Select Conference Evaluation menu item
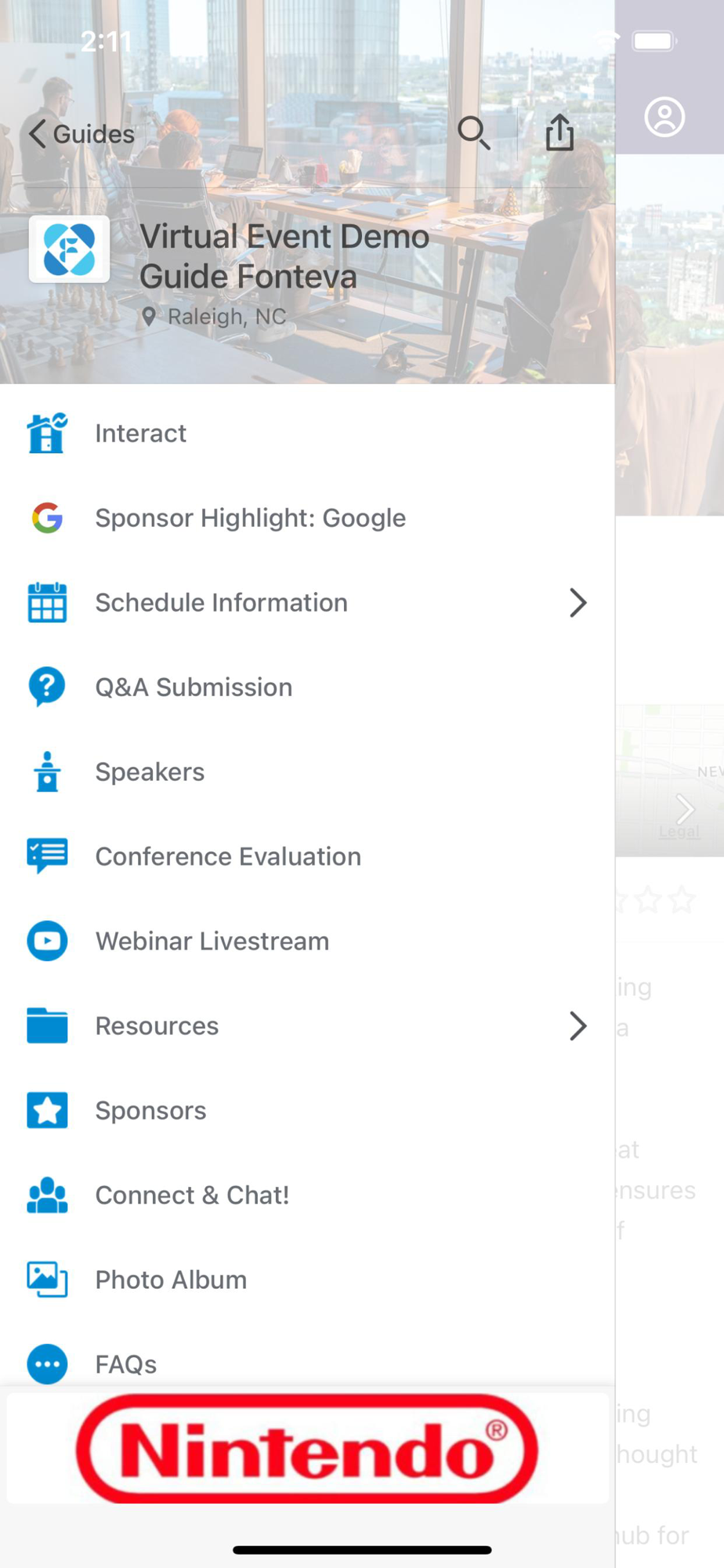Viewport: 724px width, 1568px height. click(307, 856)
